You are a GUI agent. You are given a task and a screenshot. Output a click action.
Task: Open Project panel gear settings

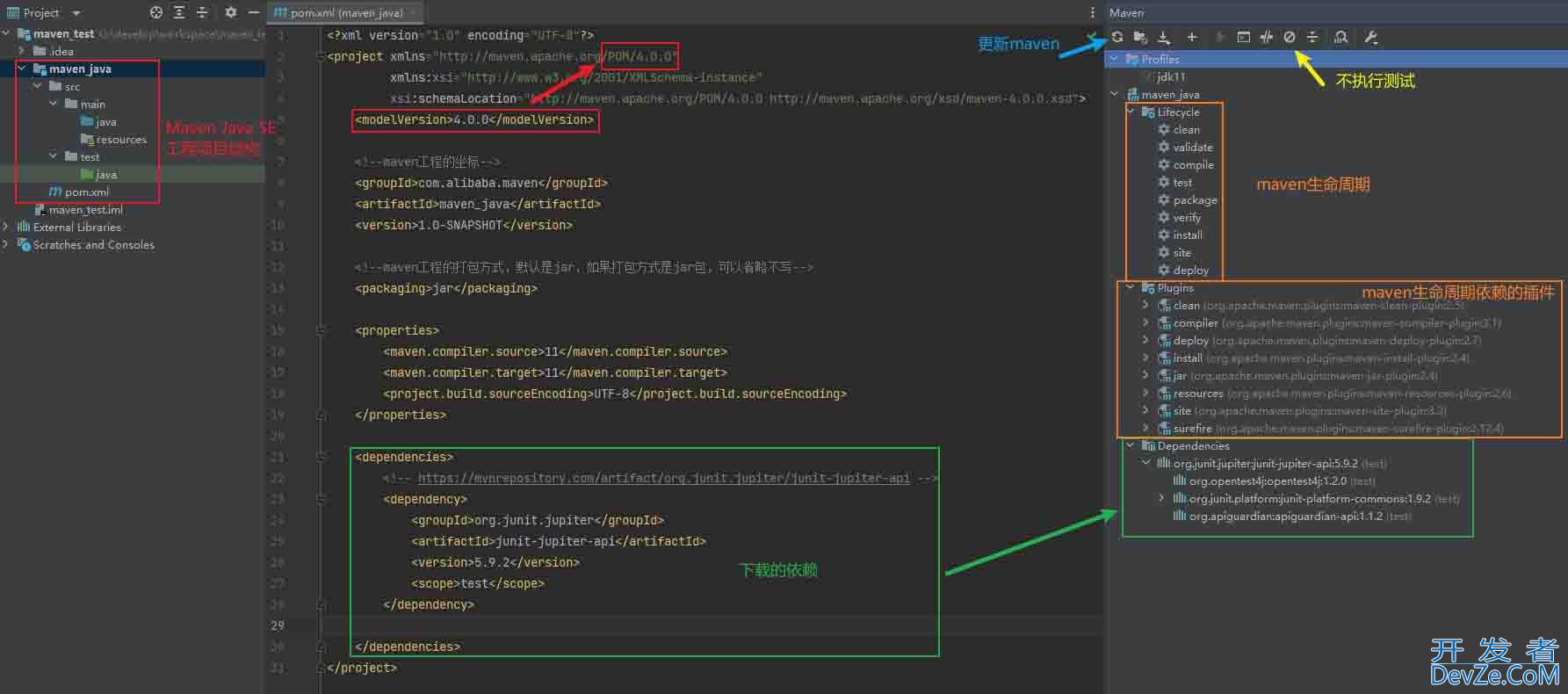[x=230, y=12]
